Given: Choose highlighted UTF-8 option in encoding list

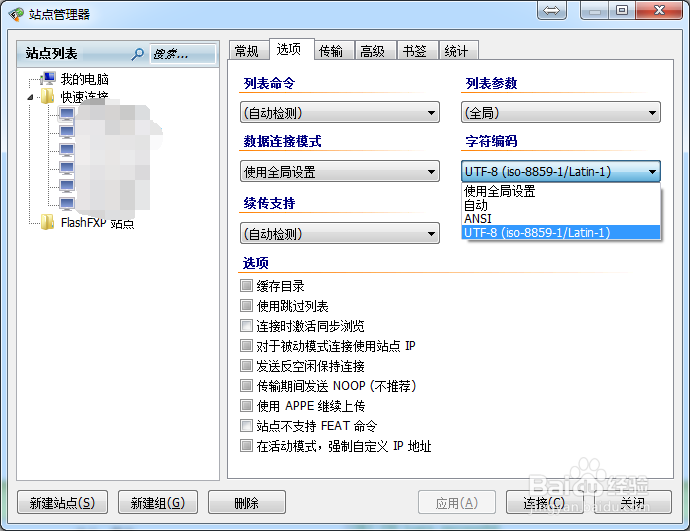Looking at the screenshot, I should point(561,232).
